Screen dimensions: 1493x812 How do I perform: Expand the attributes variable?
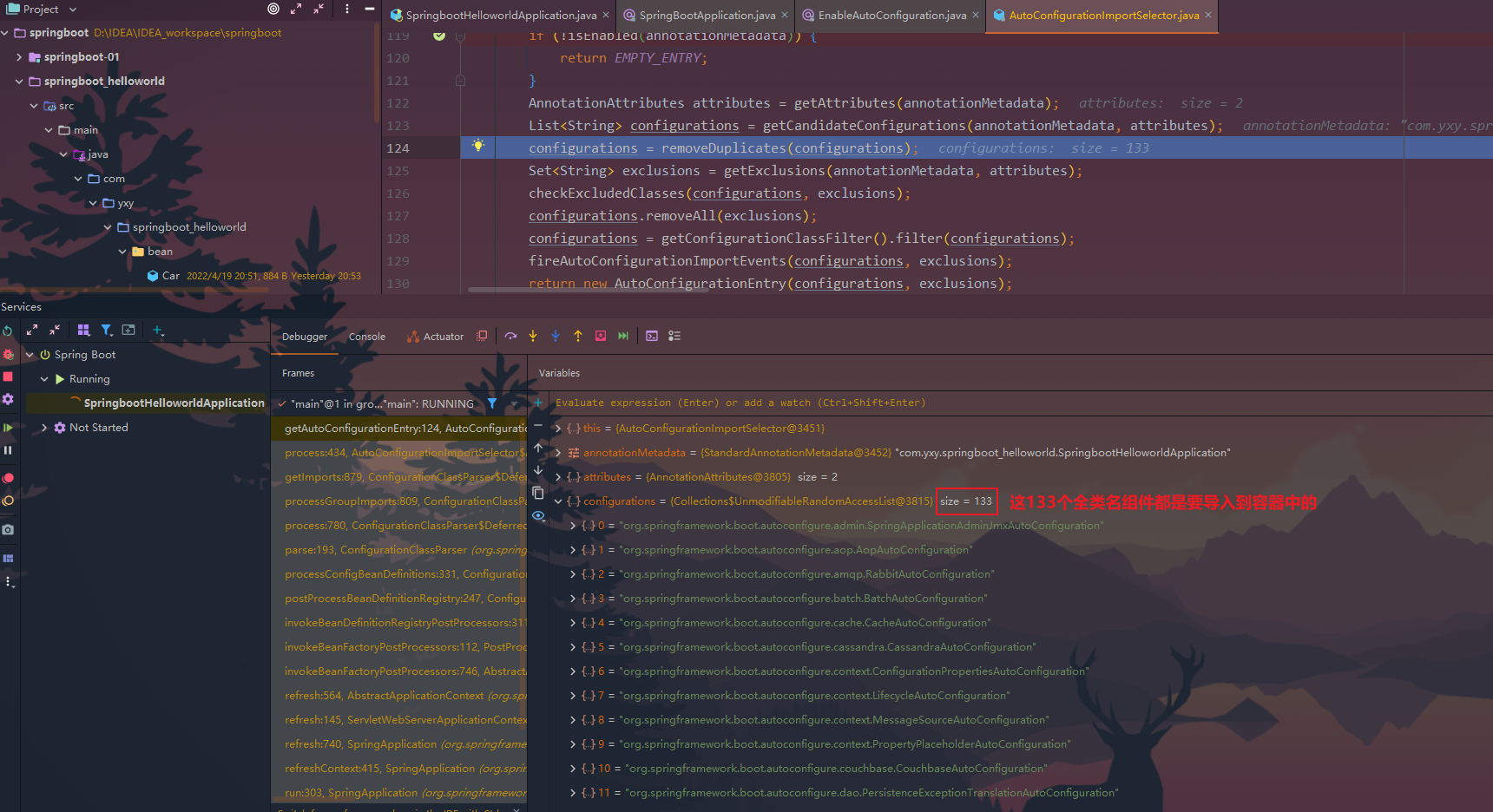[558, 477]
